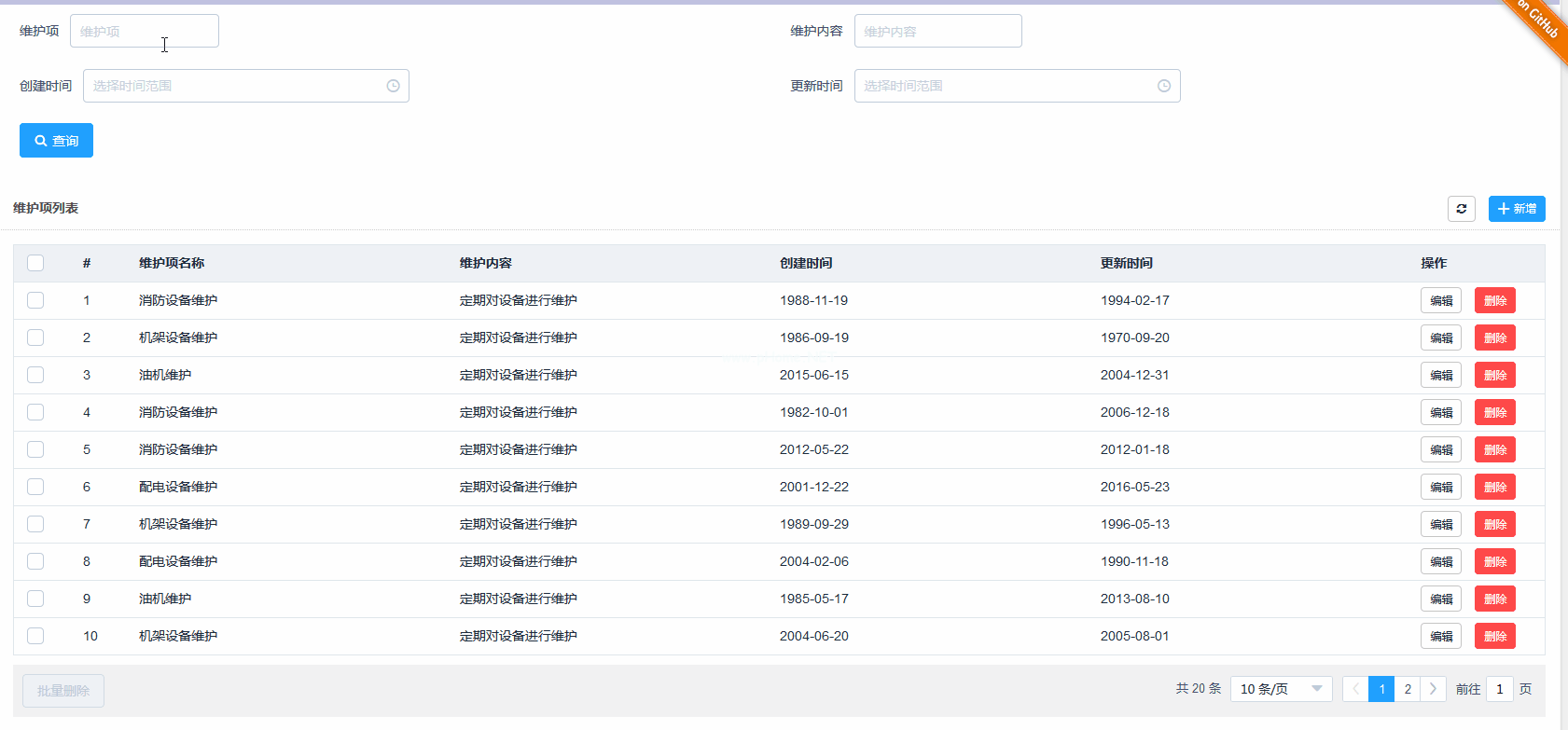Click the previous page left arrow
This screenshot has width=1568, height=730.
coord(1355,689)
